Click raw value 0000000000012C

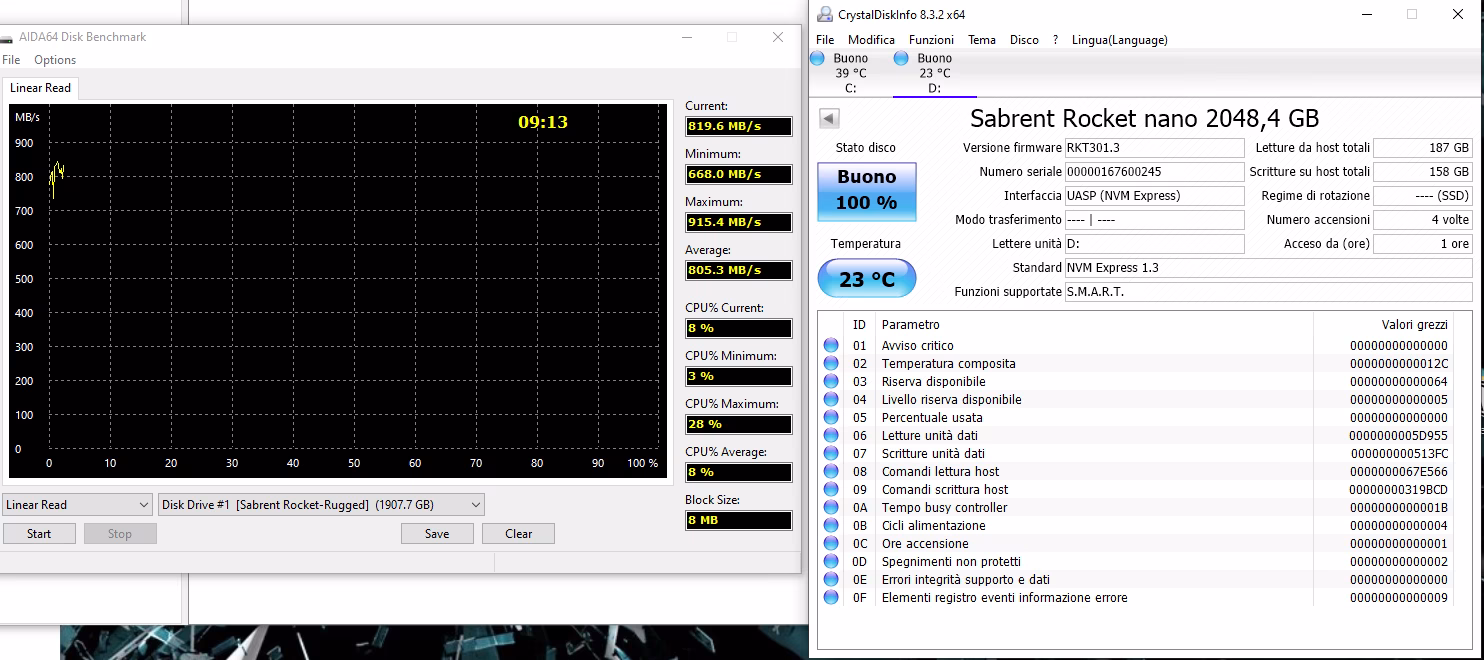(x=1398, y=363)
